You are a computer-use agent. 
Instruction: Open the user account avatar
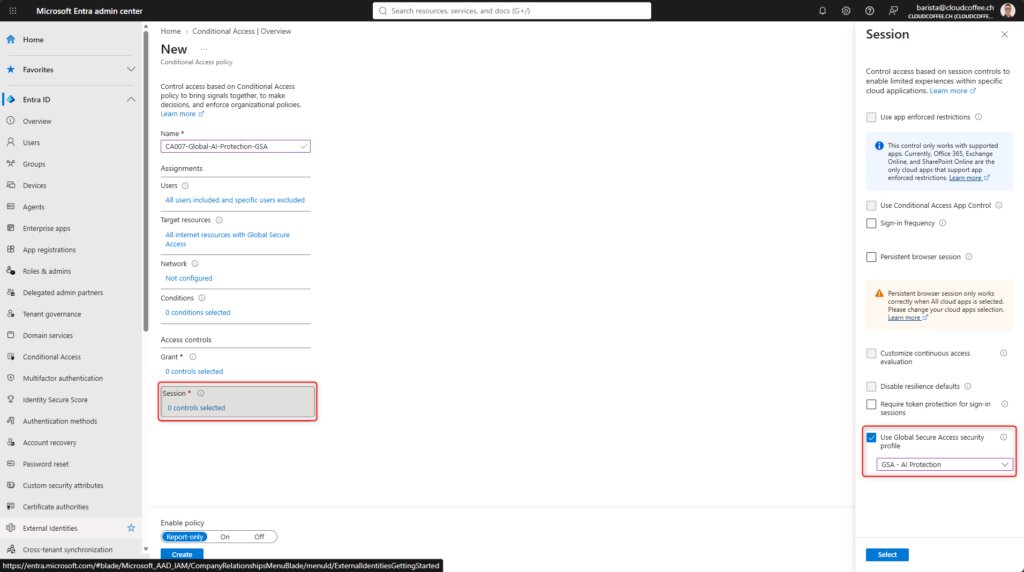point(1007,10)
